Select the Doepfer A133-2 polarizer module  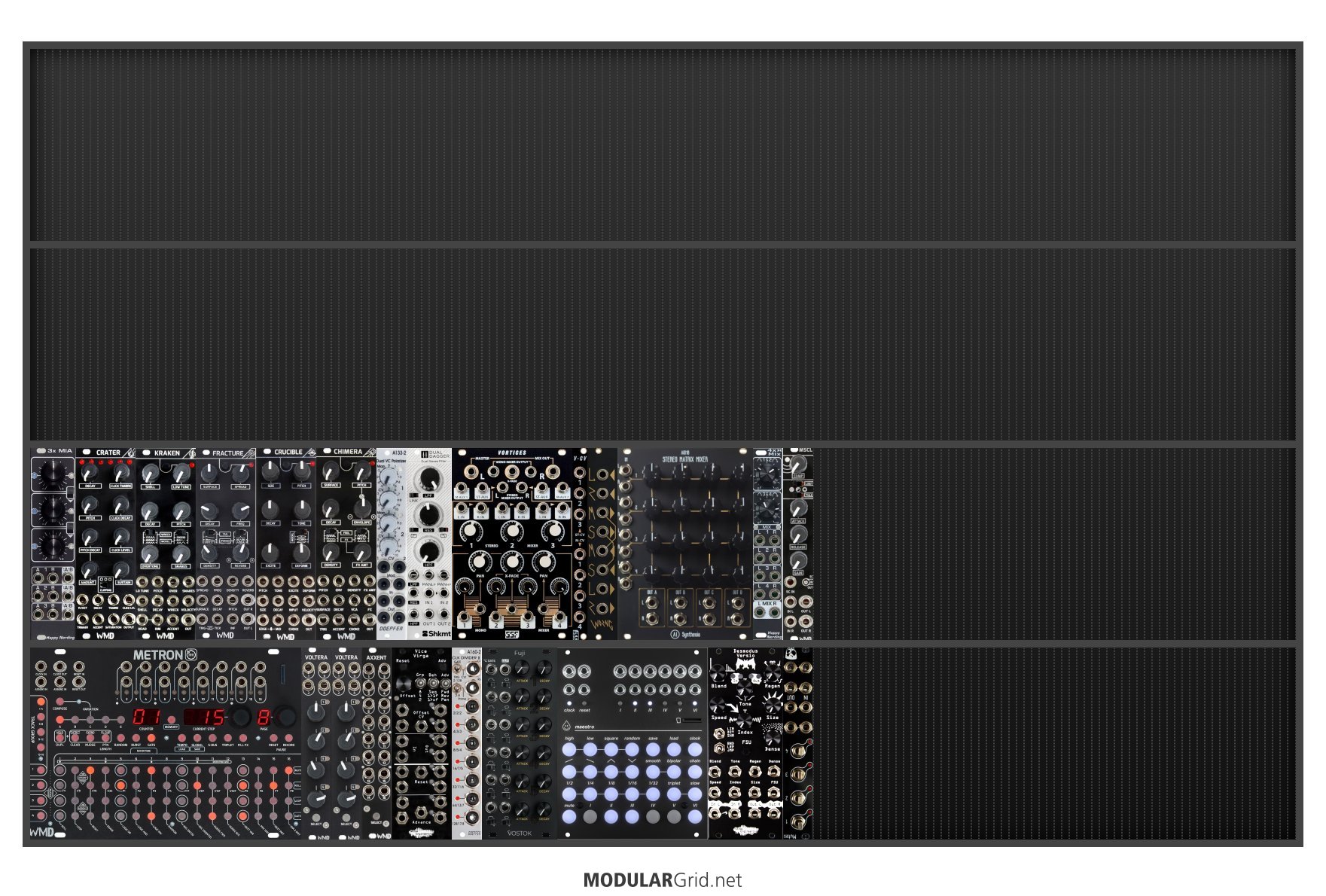(x=392, y=544)
